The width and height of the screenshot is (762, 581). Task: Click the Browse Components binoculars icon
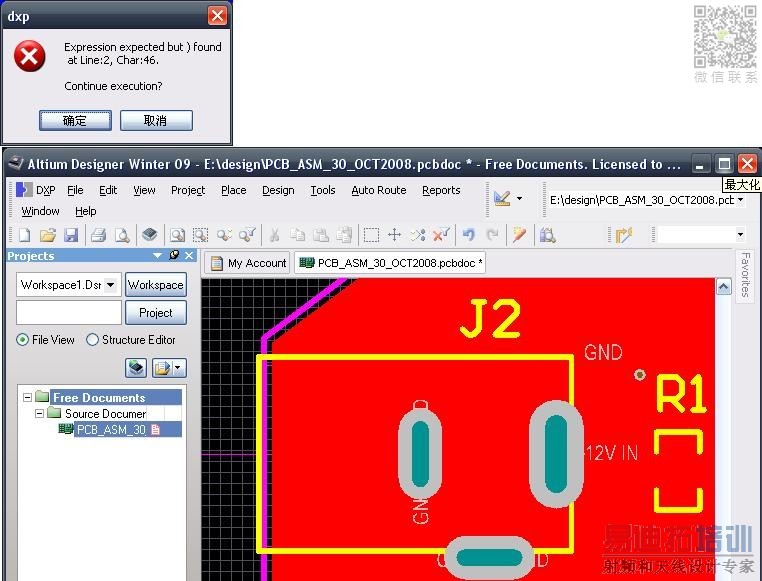point(547,236)
